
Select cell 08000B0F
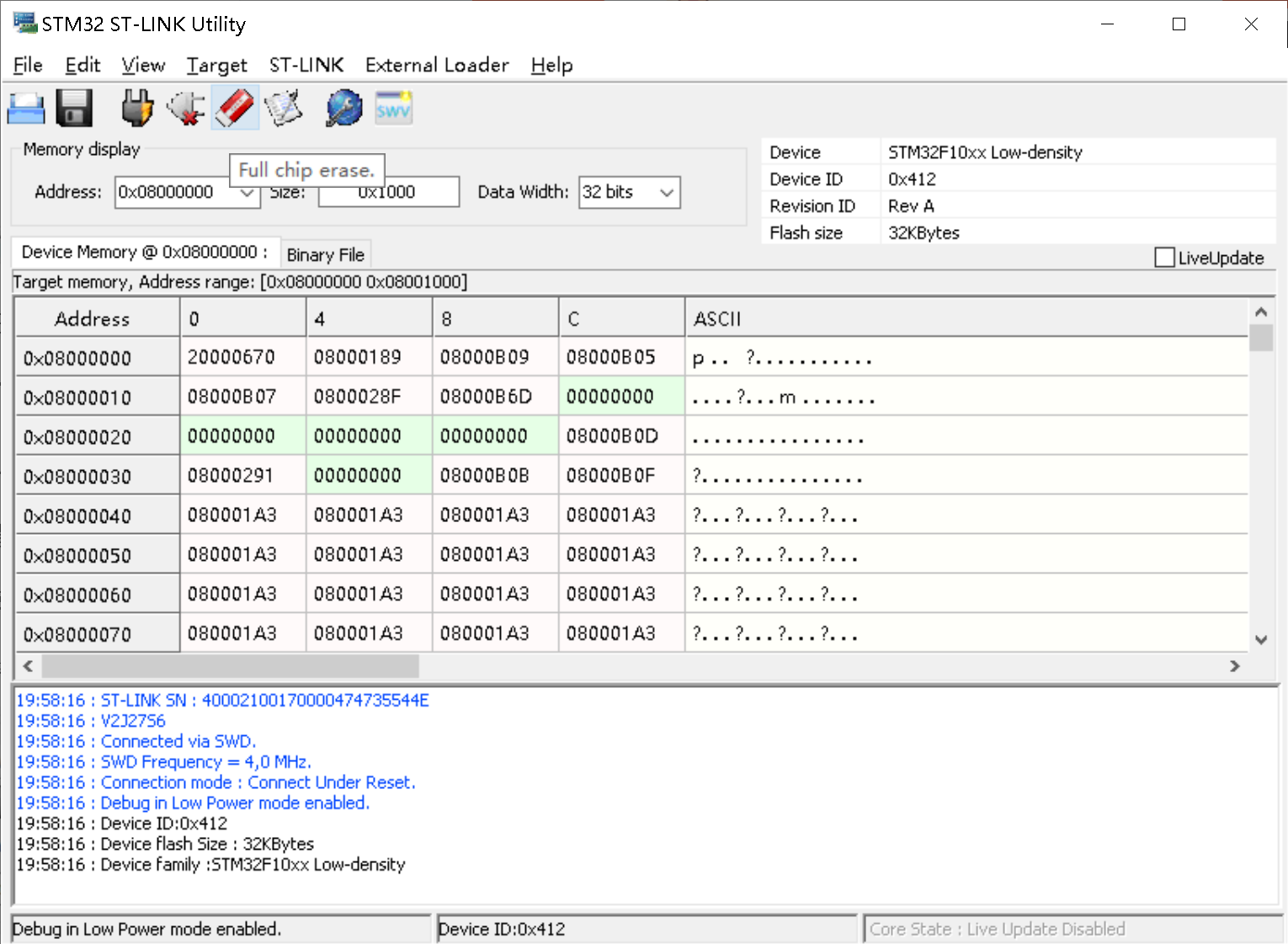point(622,476)
